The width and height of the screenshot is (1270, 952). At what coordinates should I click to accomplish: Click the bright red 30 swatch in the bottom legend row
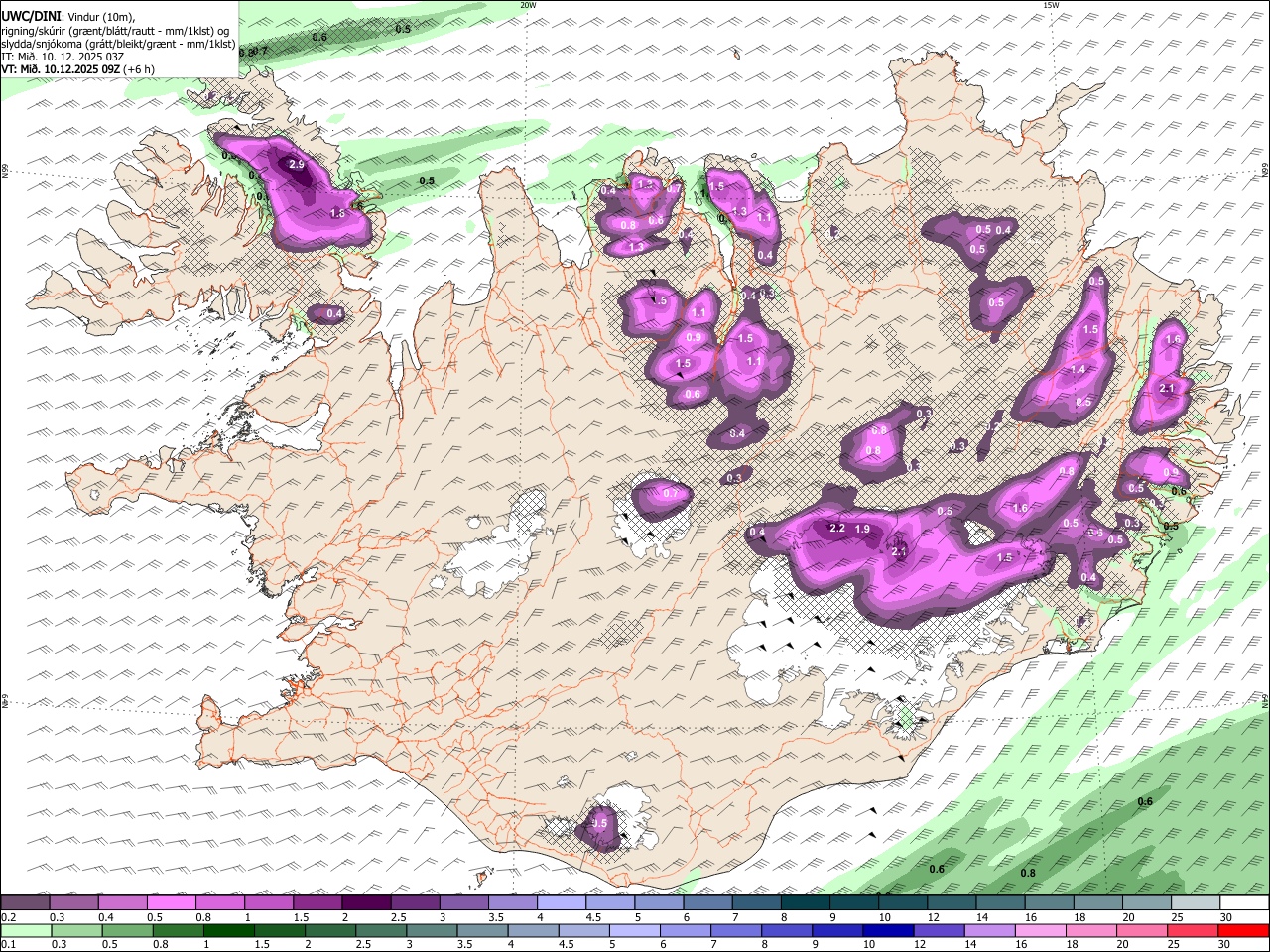coord(1244,931)
